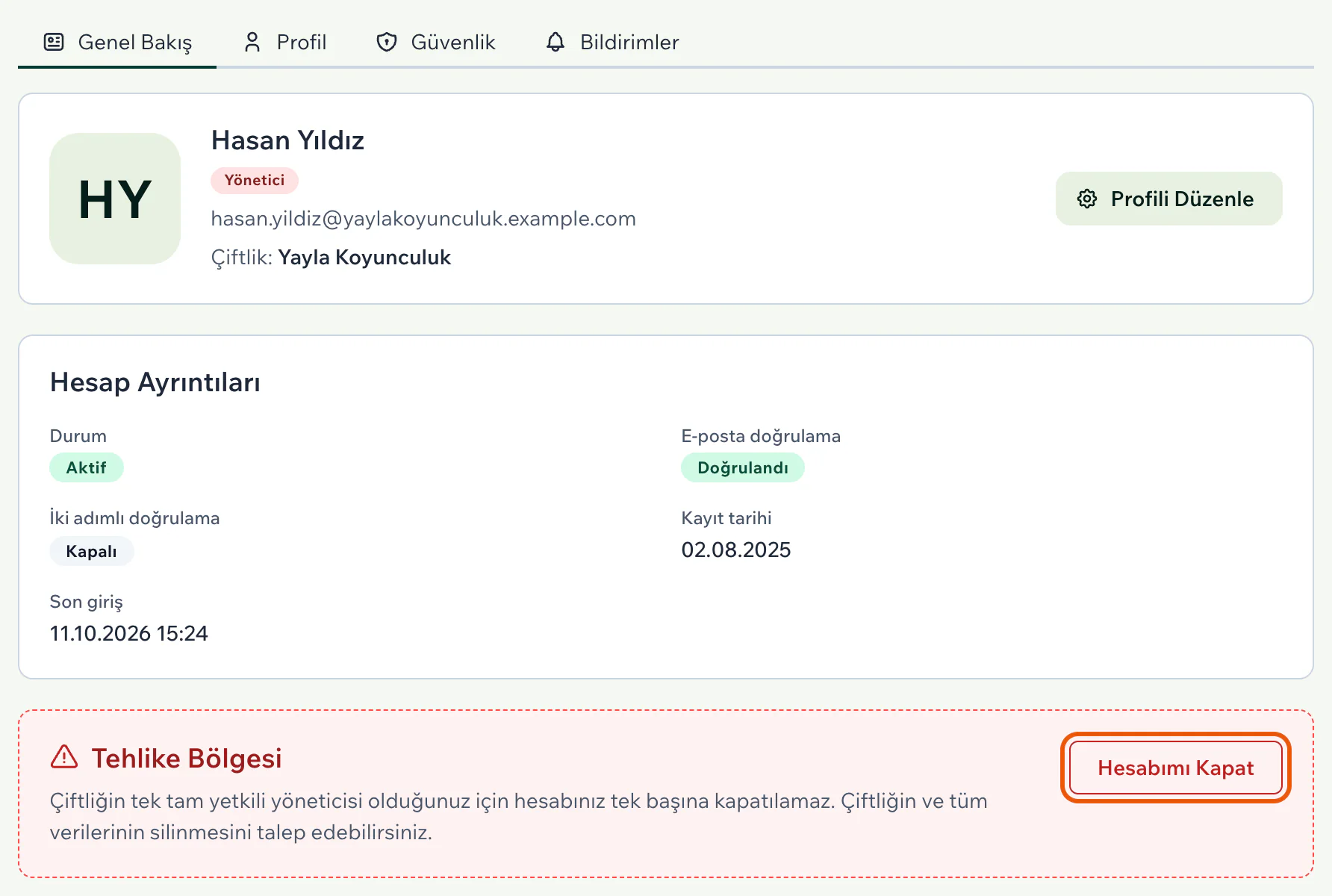Click the email hasan.yildiz@yaylakoyunculuk.example.com
The width and height of the screenshot is (1332, 896).
423,219
